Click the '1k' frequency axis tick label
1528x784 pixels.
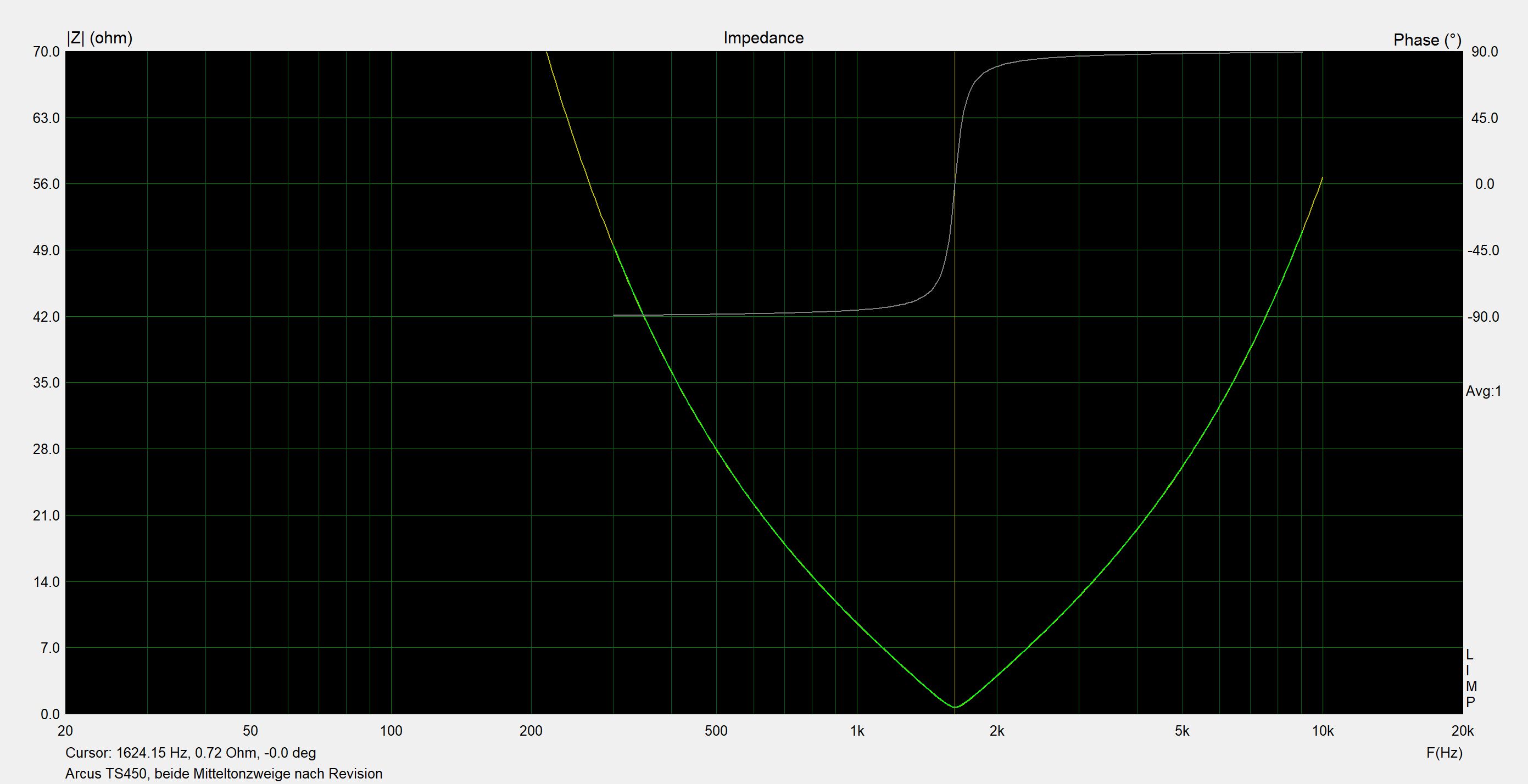[857, 731]
